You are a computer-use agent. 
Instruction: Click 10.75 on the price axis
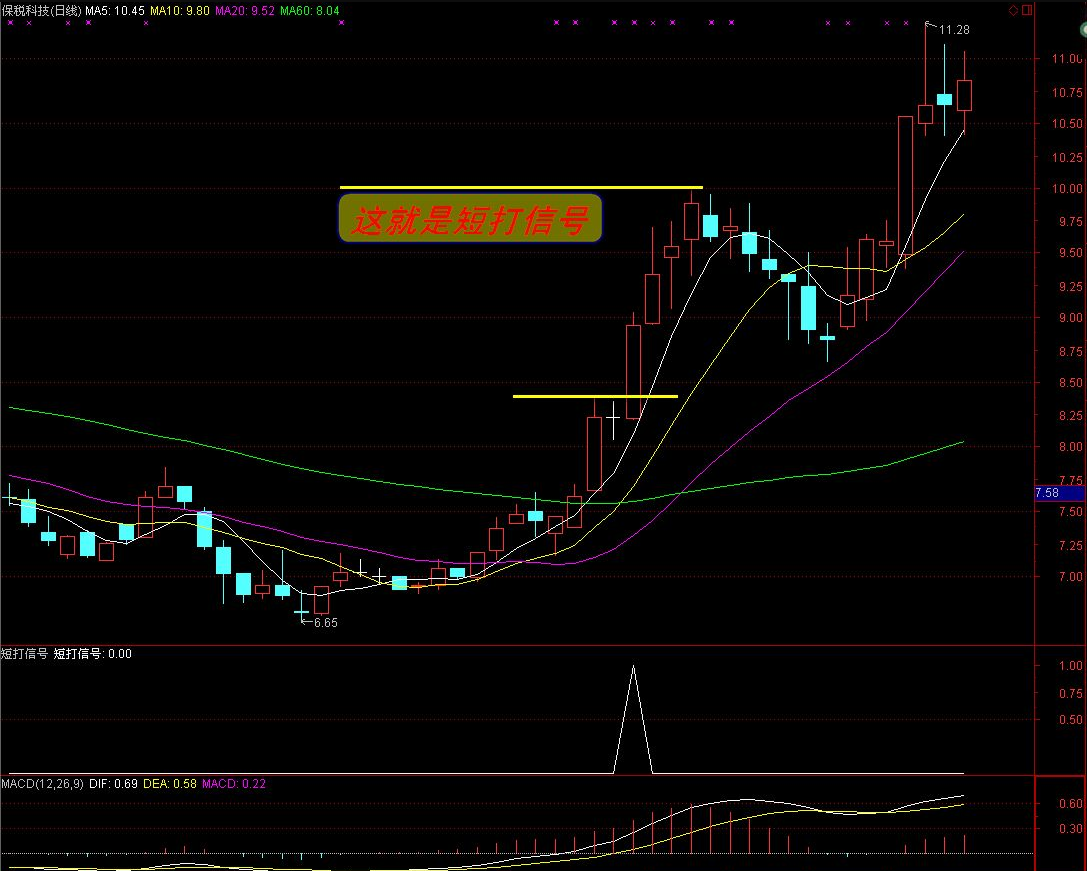pyautogui.click(x=1067, y=92)
